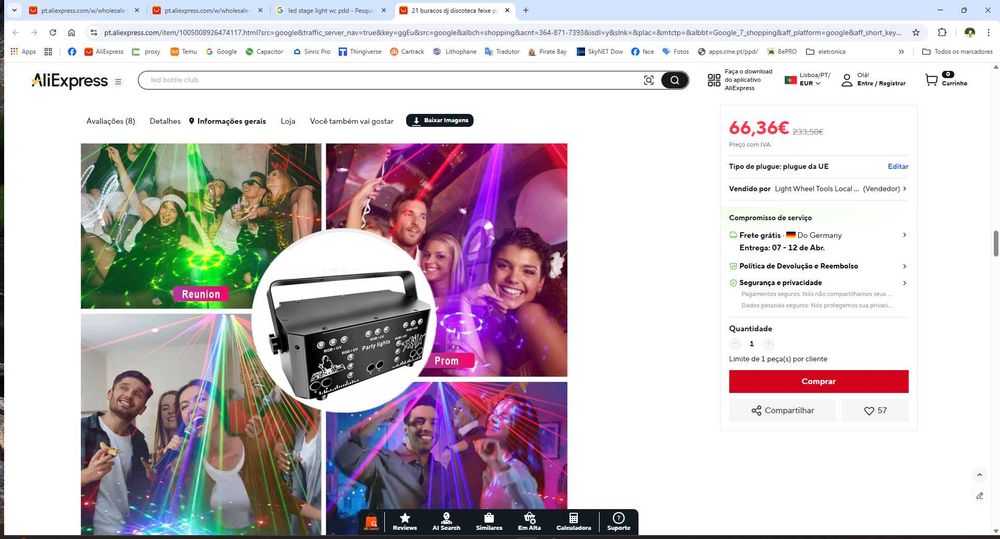The height and width of the screenshot is (539, 1000).
Task: Bookmark this page with the star icon
Action: tap(916, 33)
